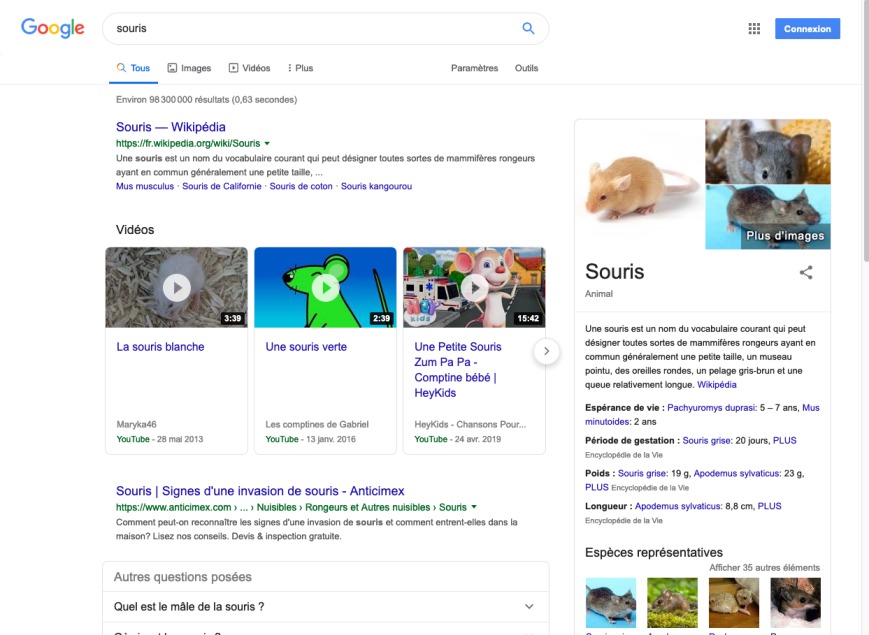Open Apodemus sylvaticus link in Longueur row
Image resolution: width=869 pixels, height=635 pixels.
(x=678, y=506)
